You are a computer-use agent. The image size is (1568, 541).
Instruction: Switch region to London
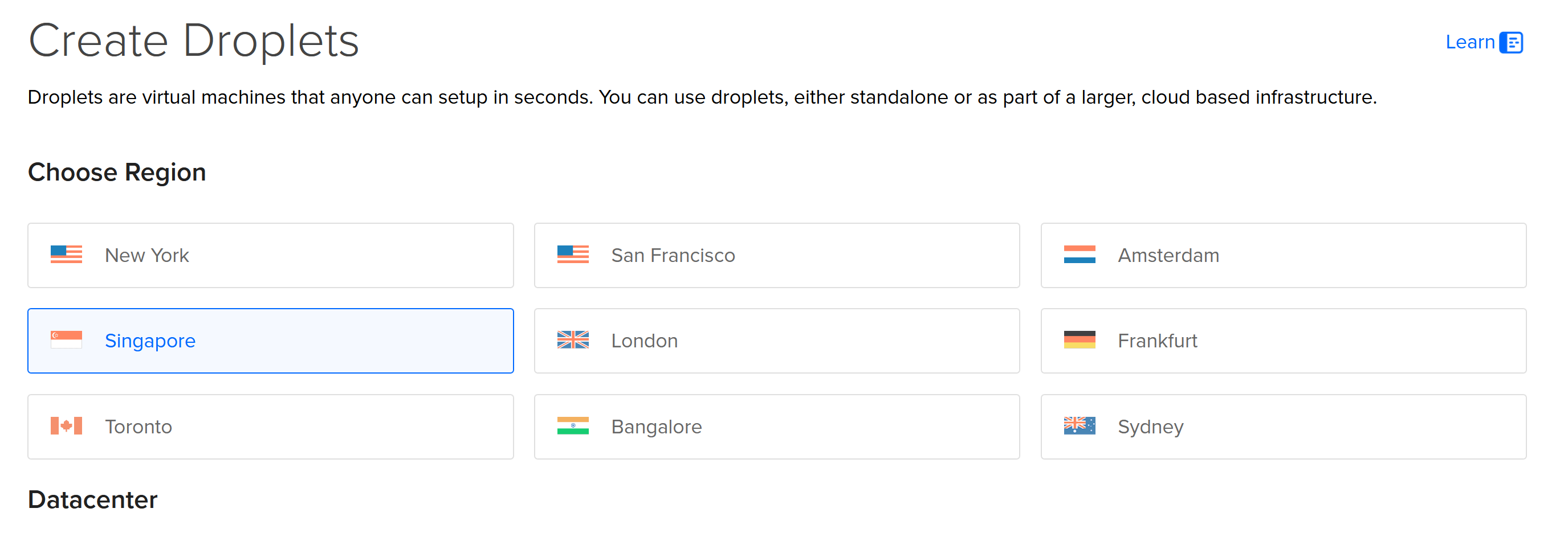(777, 341)
